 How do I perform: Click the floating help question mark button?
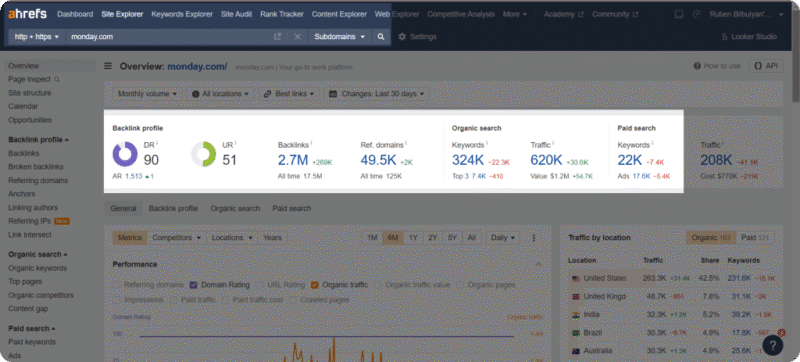tap(772, 345)
